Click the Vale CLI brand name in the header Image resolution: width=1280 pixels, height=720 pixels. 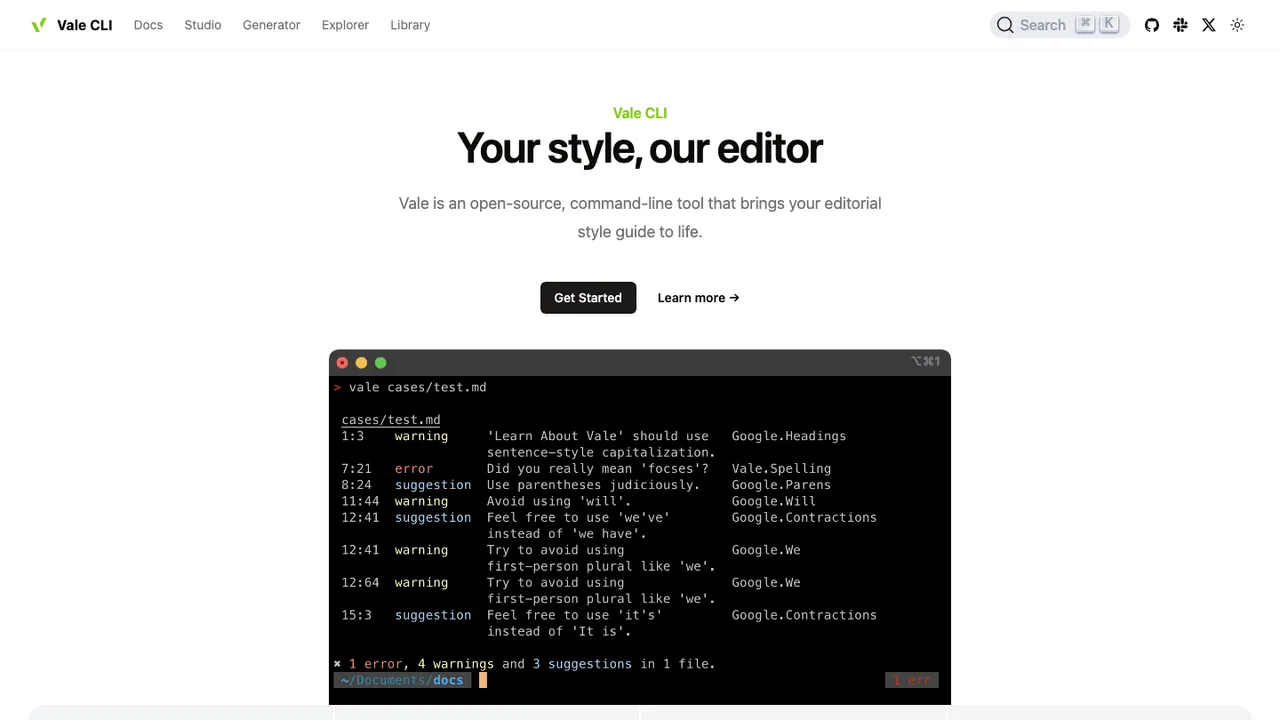(85, 25)
